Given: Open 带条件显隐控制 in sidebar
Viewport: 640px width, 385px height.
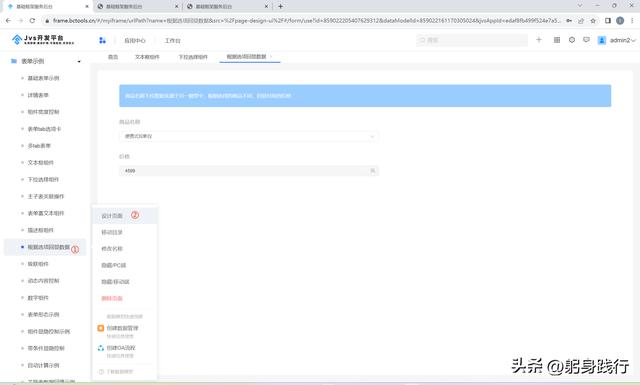Looking at the screenshot, I should pyautogui.click(x=46, y=348).
